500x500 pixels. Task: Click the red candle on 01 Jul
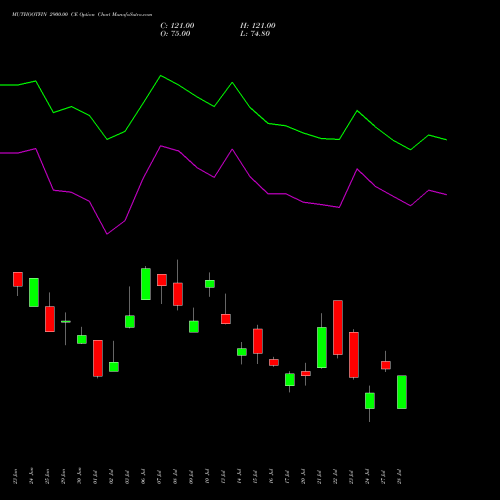(98, 358)
